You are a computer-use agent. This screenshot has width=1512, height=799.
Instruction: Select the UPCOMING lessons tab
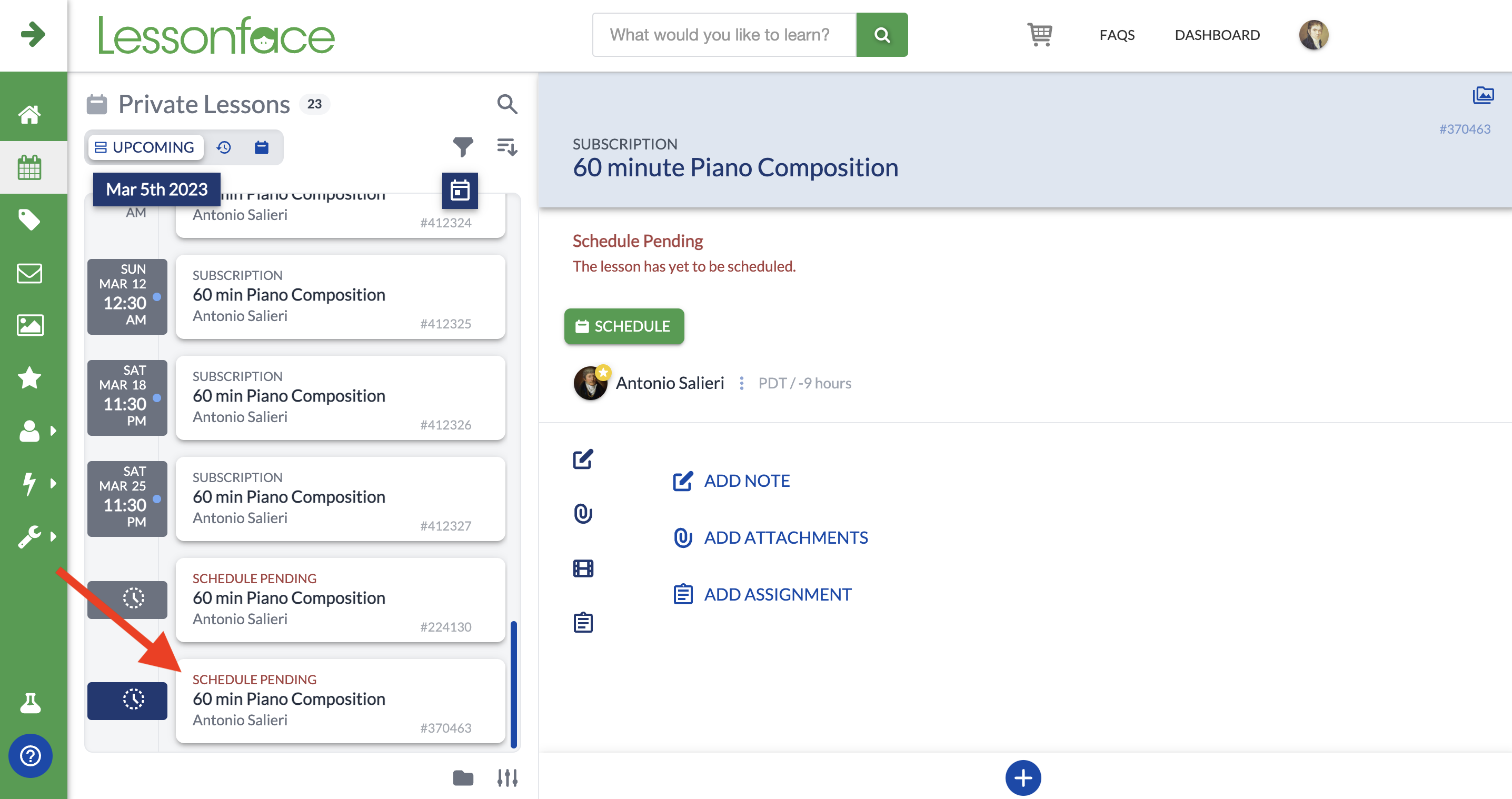pyautogui.click(x=145, y=147)
